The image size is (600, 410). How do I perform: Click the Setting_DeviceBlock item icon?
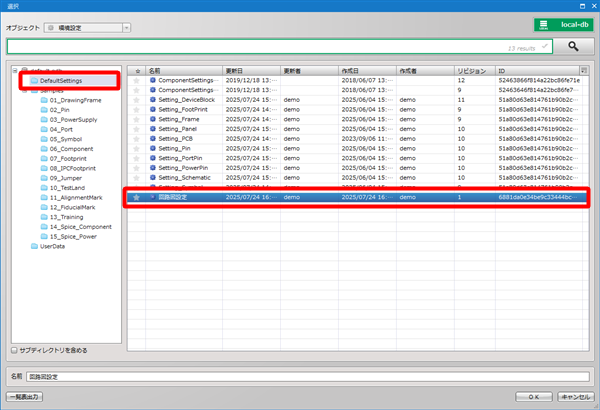click(x=152, y=100)
